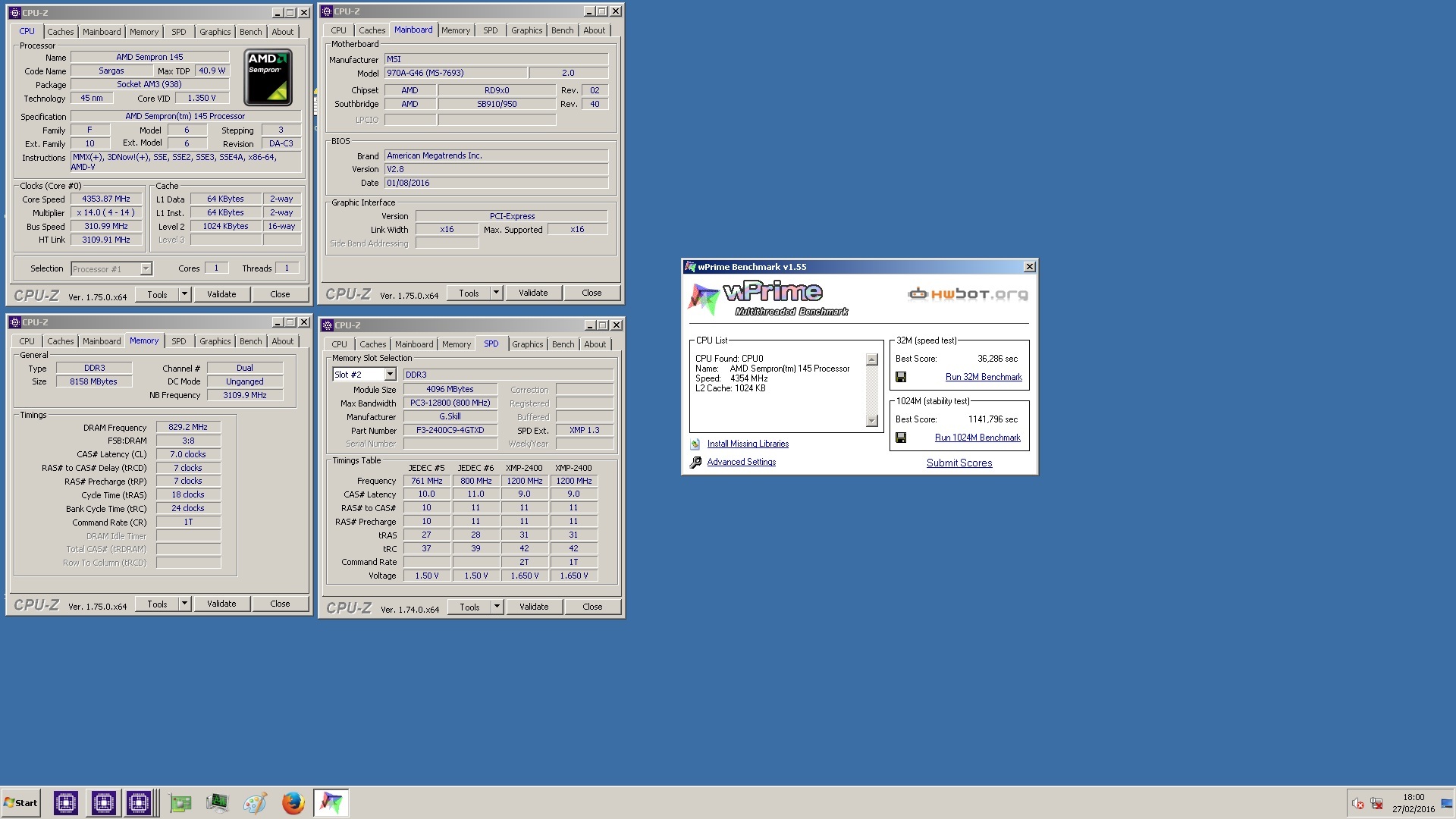Click the wrench icon beside Advanced Settings

point(695,462)
